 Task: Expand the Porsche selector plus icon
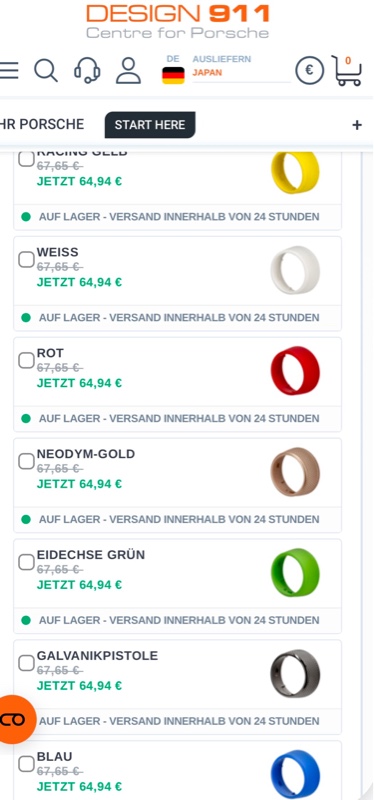357,125
